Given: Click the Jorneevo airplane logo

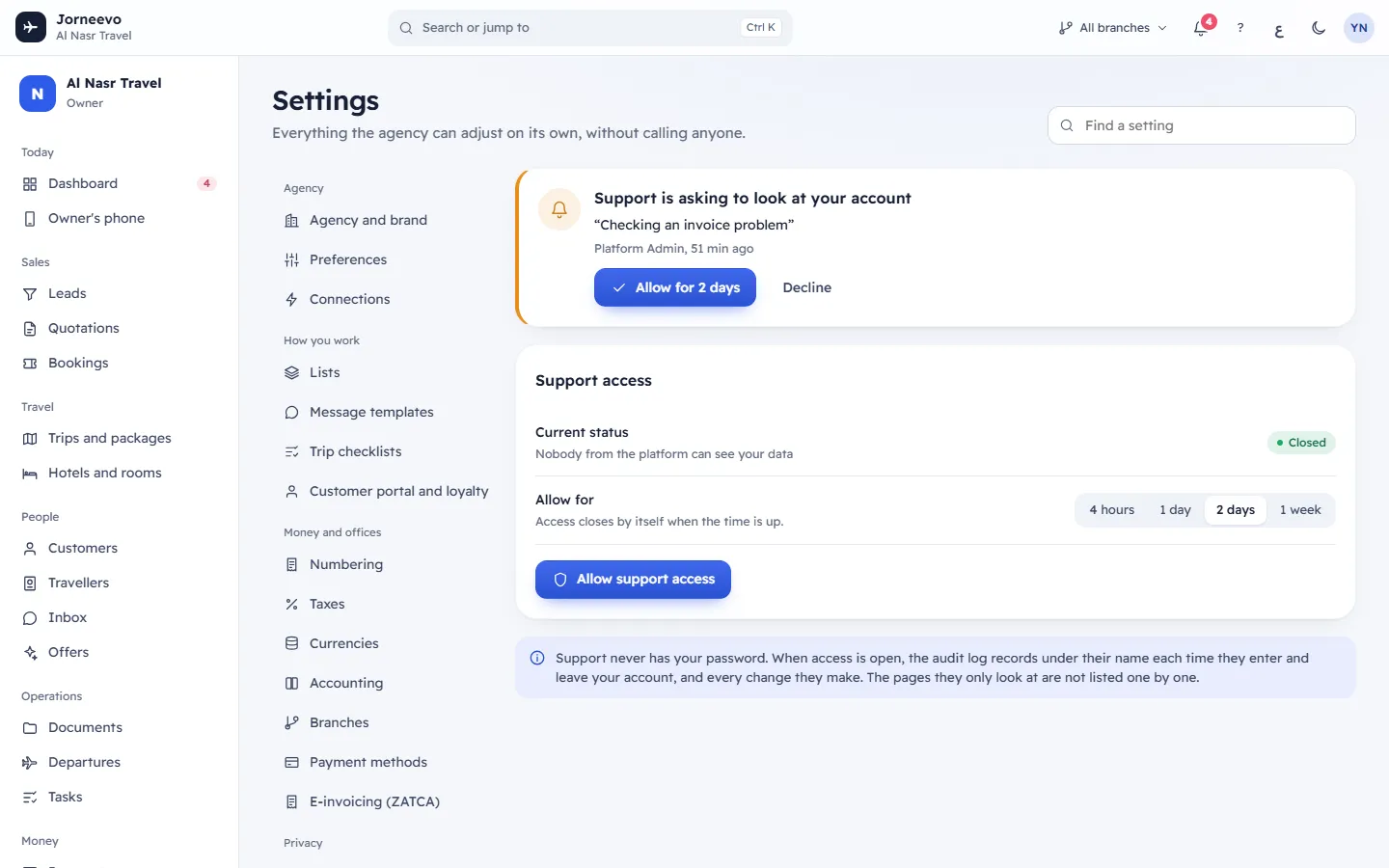Looking at the screenshot, I should tap(31, 27).
